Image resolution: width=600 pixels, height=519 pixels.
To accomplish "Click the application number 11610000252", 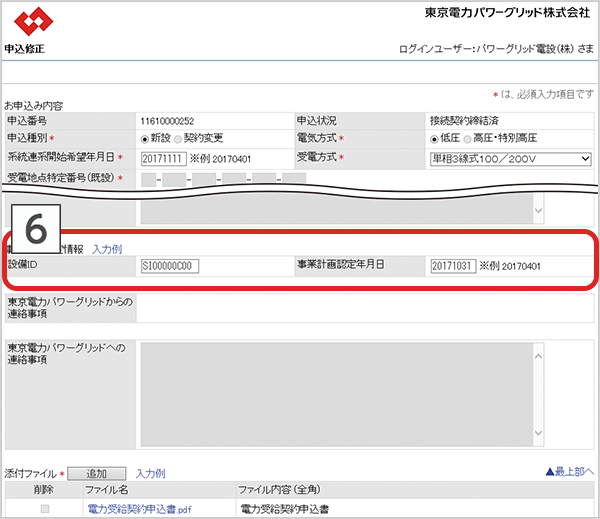I will point(167,121).
